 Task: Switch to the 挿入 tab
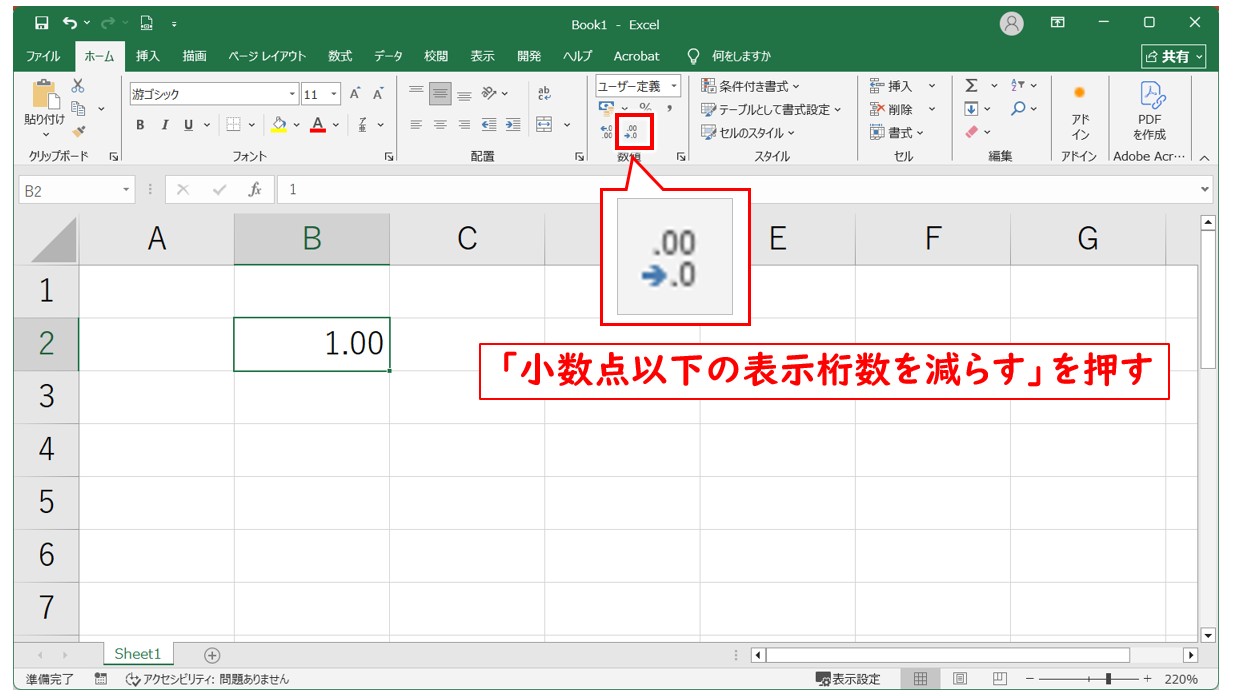tap(148, 56)
